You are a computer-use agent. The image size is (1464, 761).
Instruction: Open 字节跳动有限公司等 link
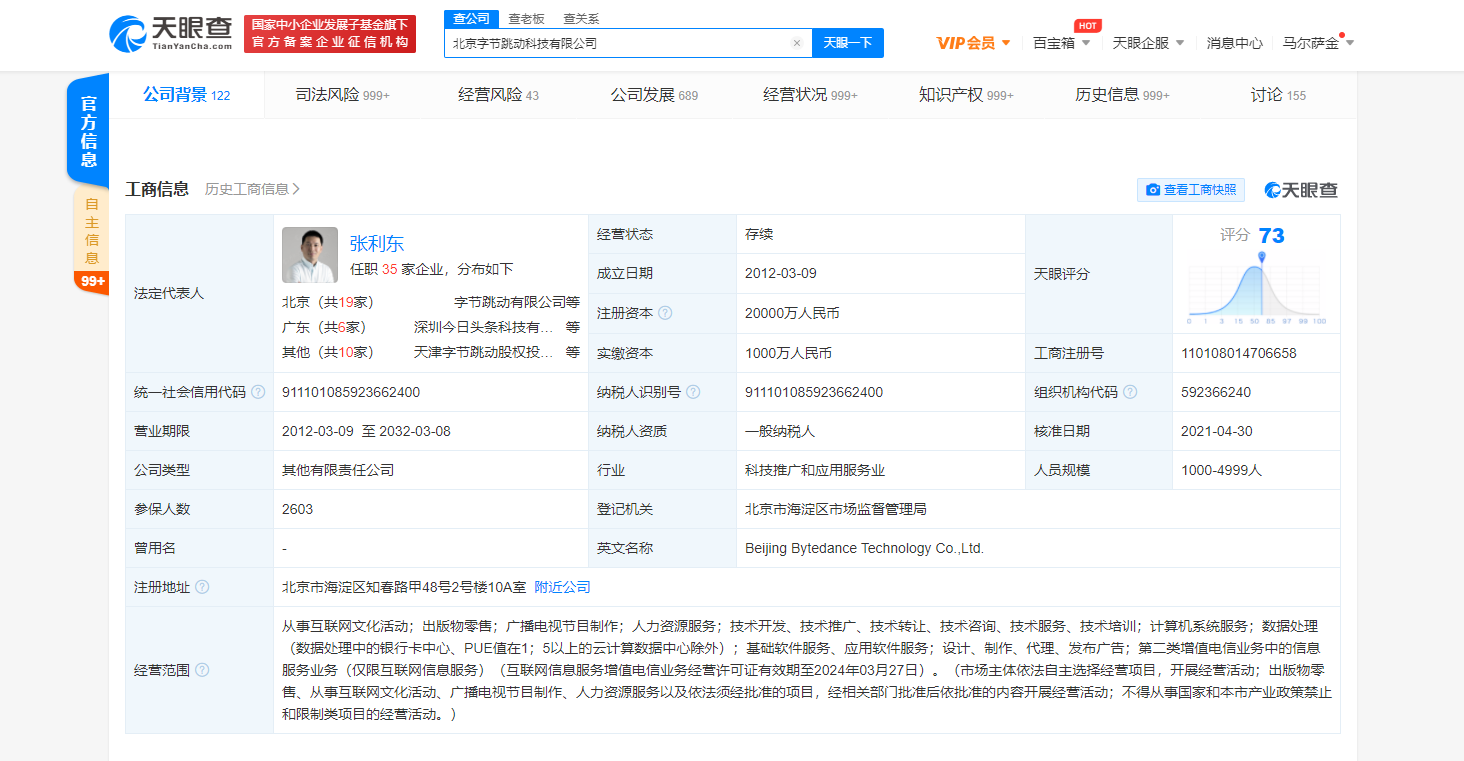[x=517, y=301]
